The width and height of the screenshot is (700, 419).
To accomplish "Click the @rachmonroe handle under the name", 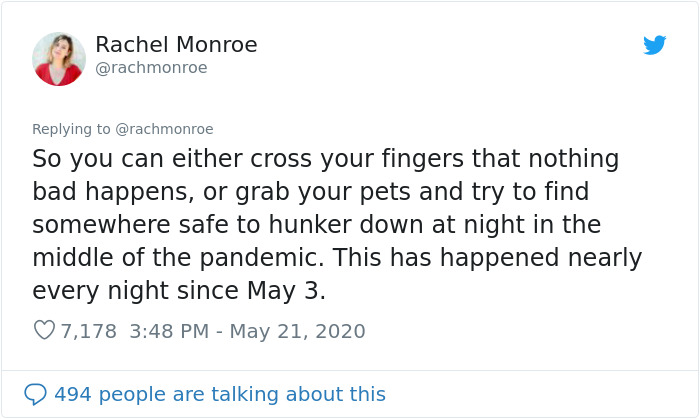I will [151, 68].
